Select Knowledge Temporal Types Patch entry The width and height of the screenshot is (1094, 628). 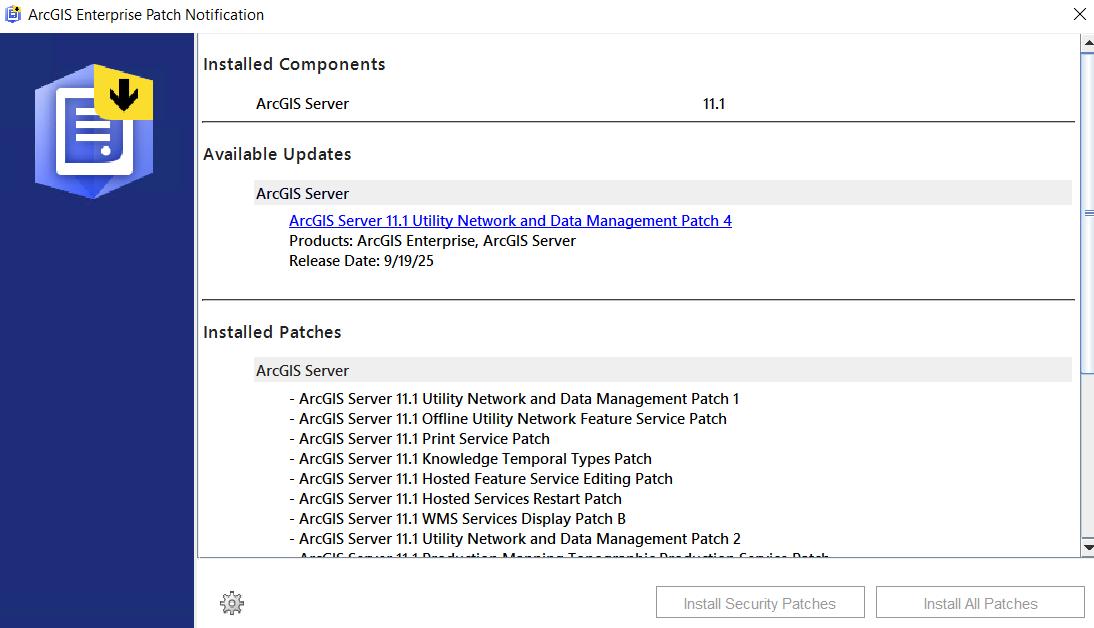(470, 459)
